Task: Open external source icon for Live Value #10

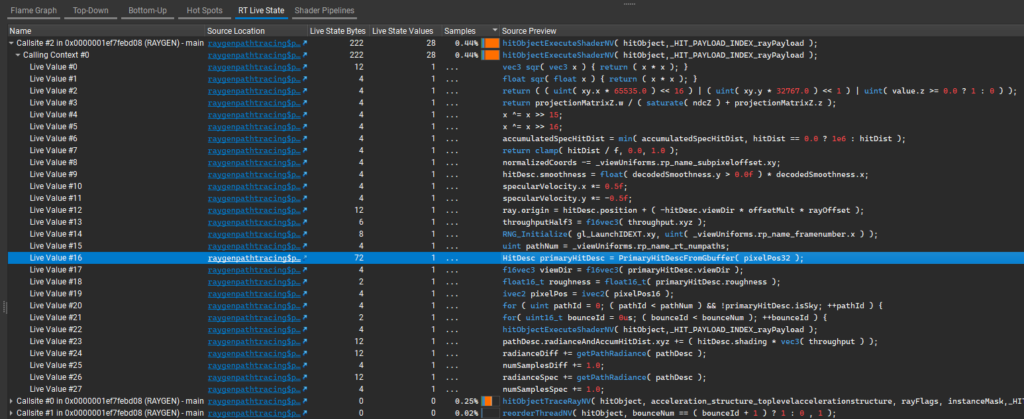Action: pyautogui.click(x=304, y=186)
